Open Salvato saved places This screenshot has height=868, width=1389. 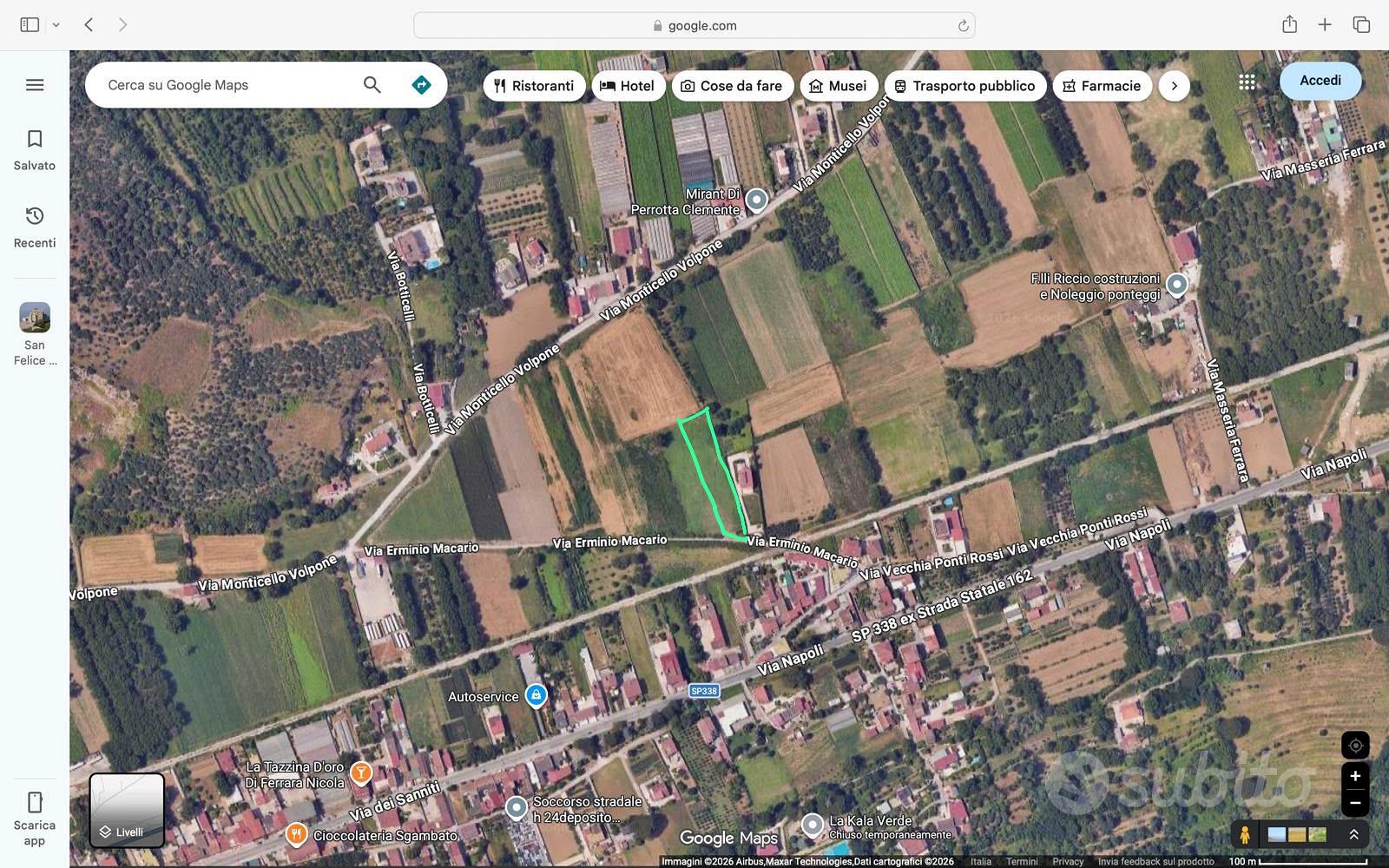(x=35, y=150)
